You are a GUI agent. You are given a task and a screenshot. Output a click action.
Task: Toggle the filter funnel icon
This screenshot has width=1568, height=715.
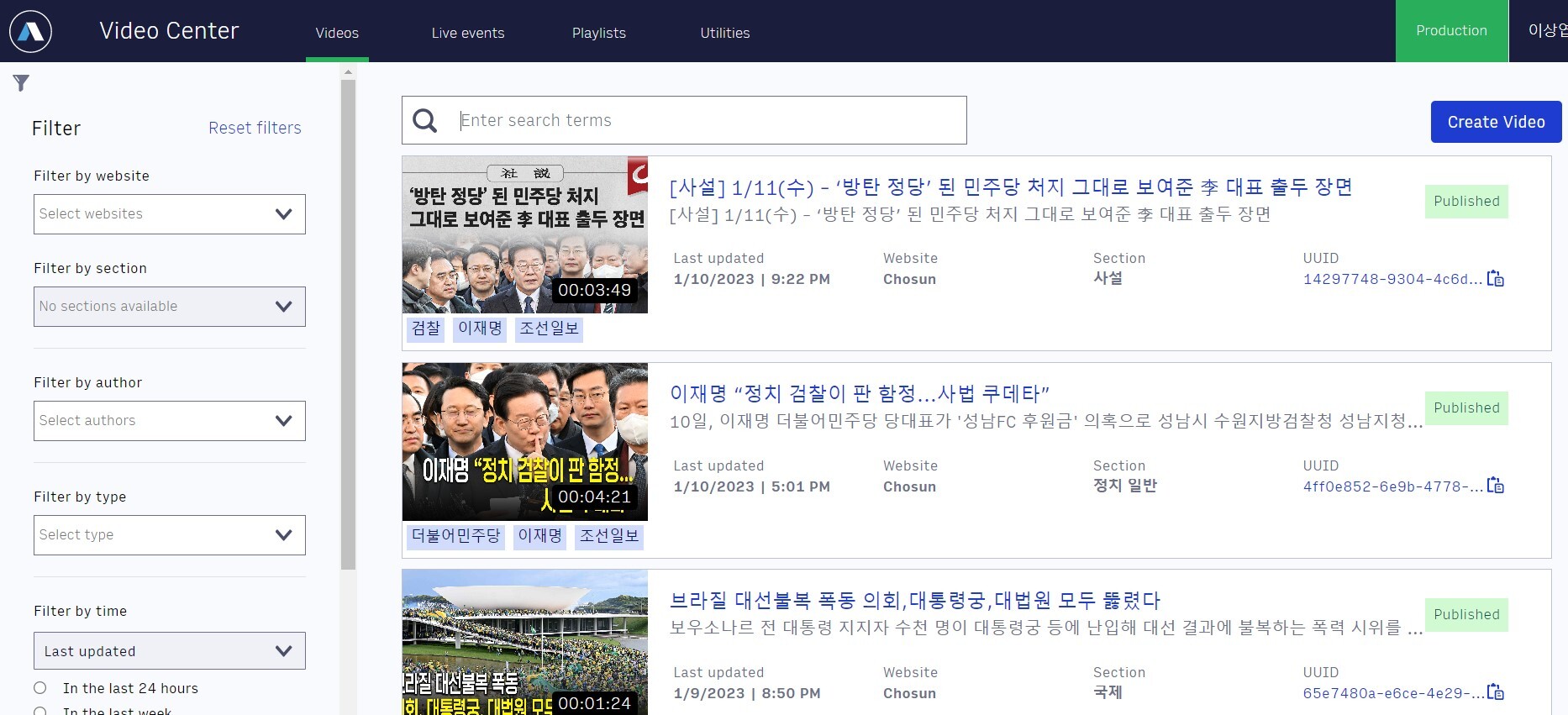tap(21, 83)
